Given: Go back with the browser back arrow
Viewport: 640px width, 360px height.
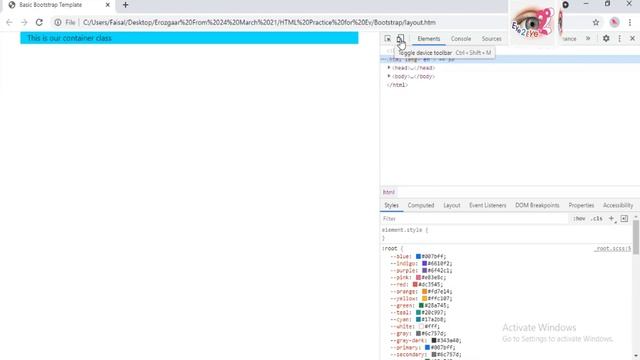Looking at the screenshot, I should coord(9,22).
